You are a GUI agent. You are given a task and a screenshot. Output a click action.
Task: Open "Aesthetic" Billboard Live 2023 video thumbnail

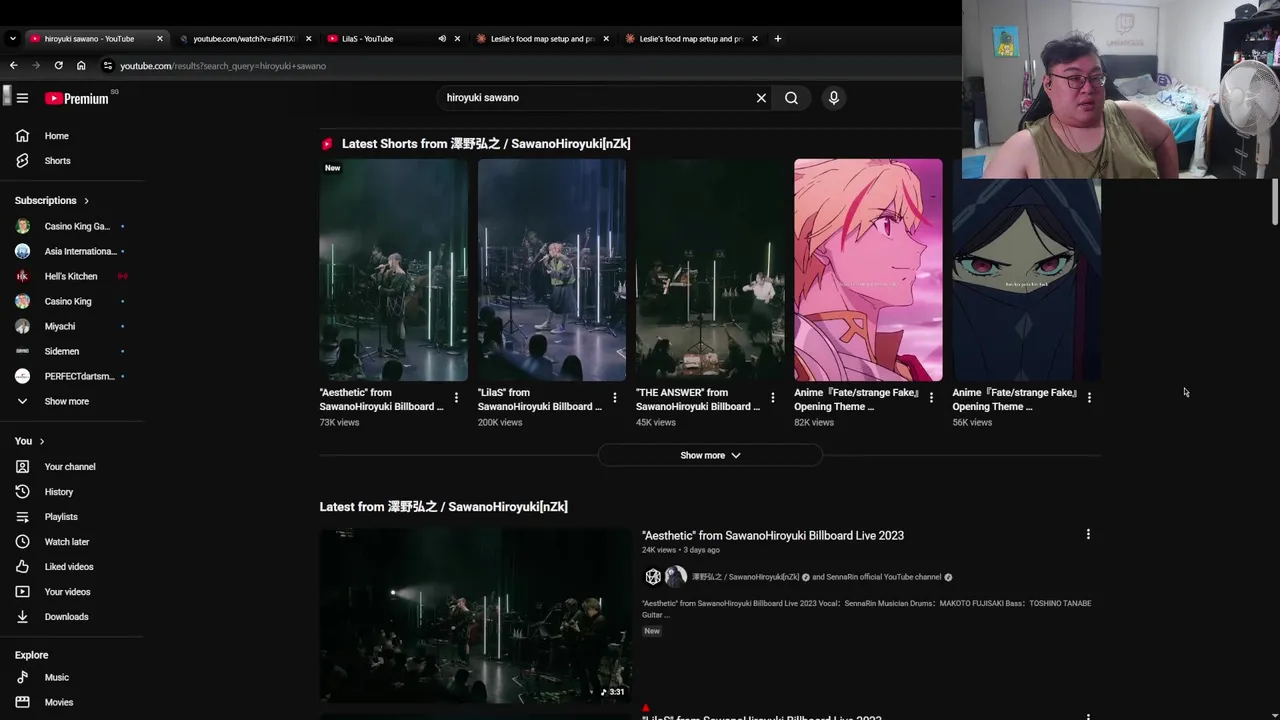tap(475, 616)
